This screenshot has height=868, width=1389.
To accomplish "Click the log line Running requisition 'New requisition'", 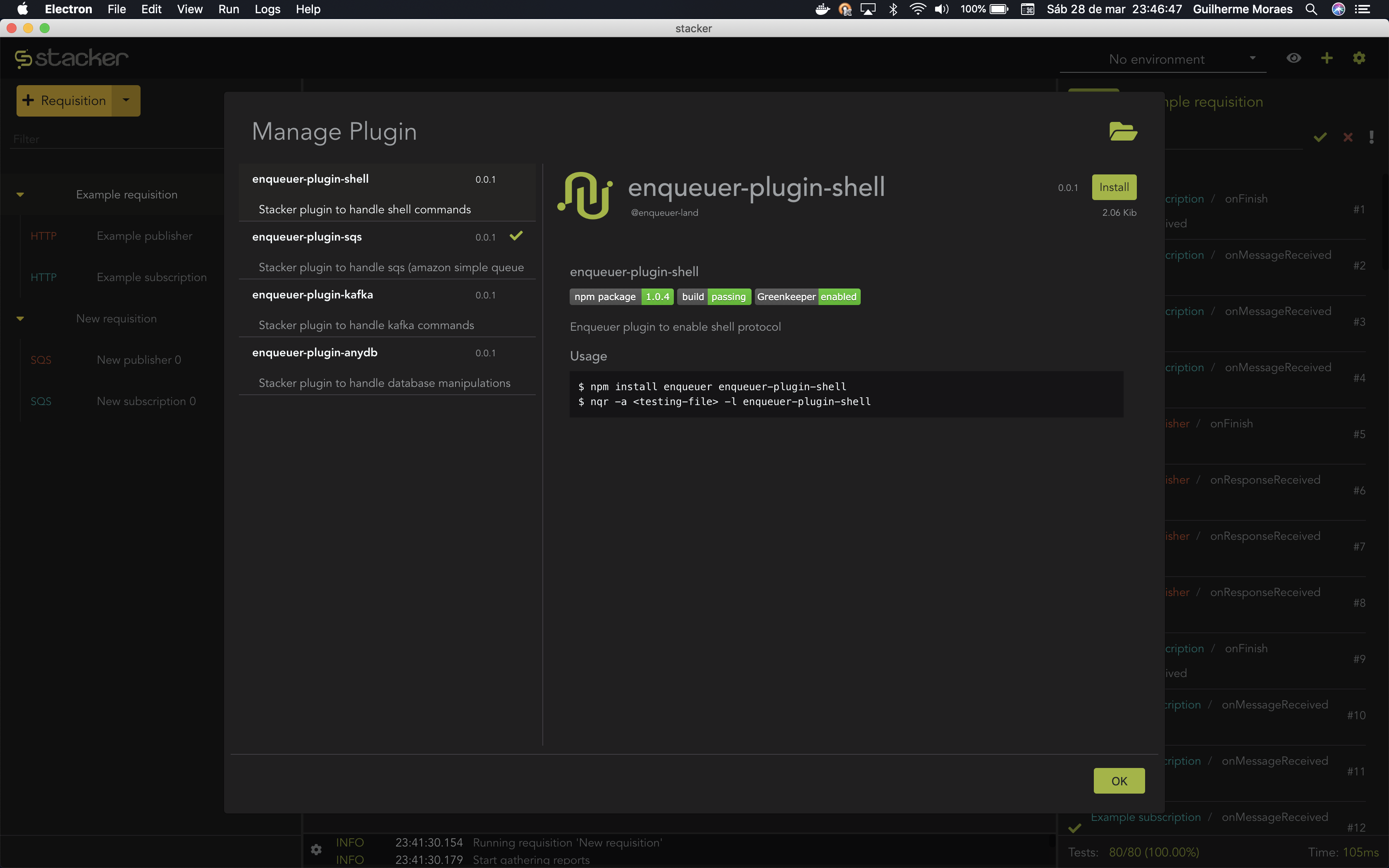I will coord(567,842).
